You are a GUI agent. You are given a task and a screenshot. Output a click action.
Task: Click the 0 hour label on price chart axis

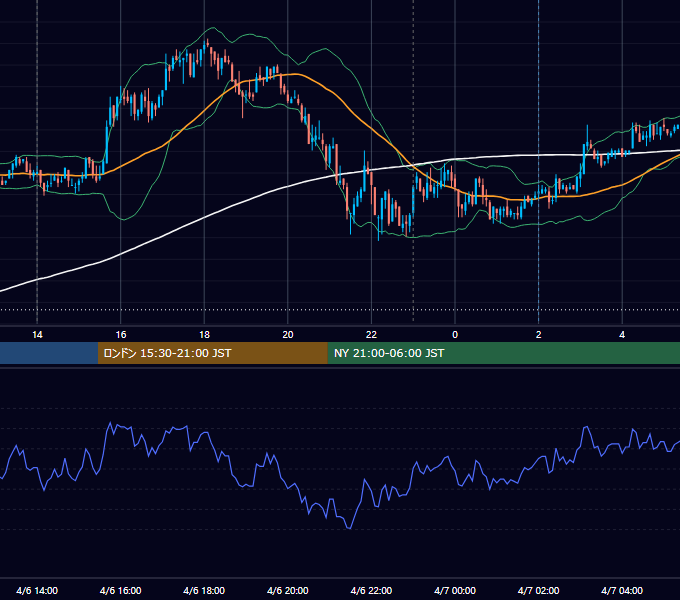(455, 335)
